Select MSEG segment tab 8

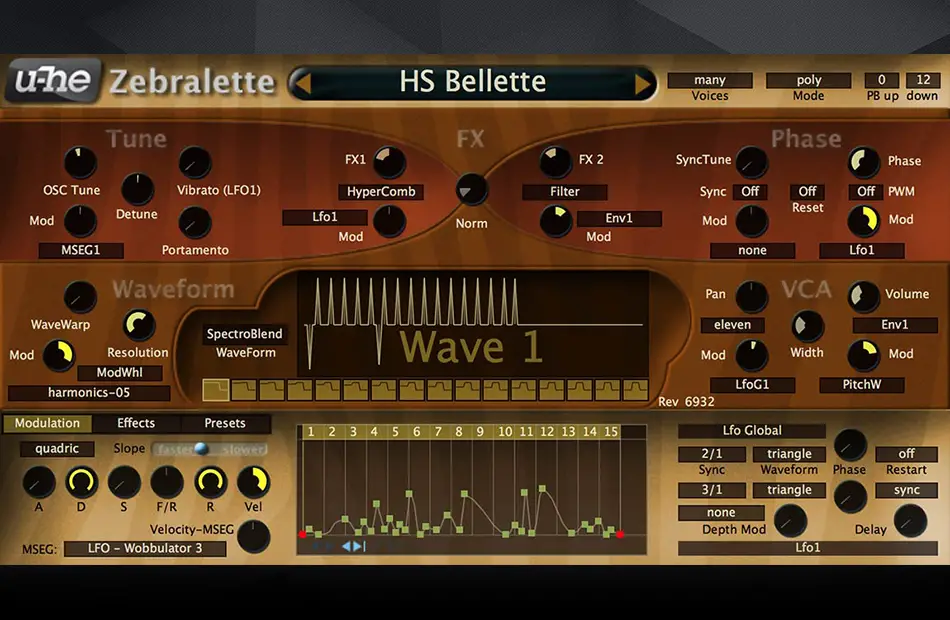[x=459, y=432]
